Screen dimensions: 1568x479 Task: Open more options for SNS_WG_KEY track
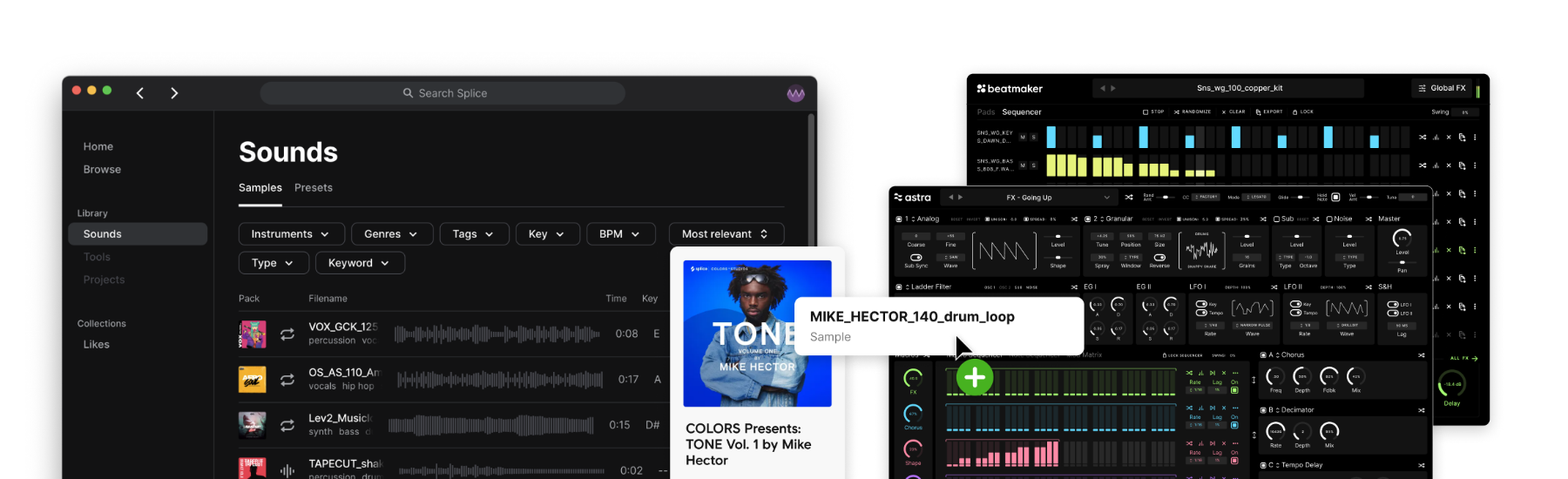pos(1475,137)
